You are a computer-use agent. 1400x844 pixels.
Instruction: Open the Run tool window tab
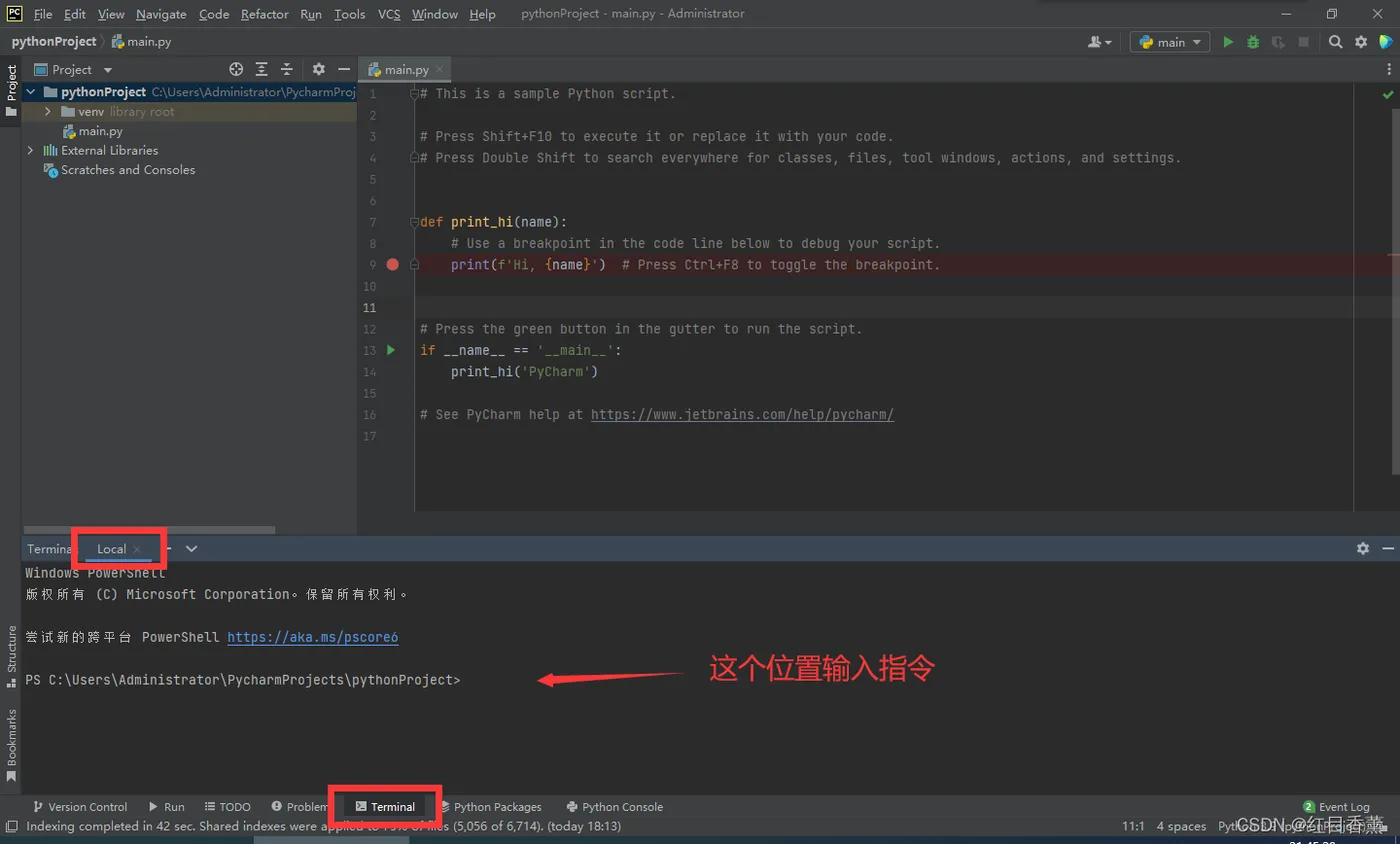167,807
